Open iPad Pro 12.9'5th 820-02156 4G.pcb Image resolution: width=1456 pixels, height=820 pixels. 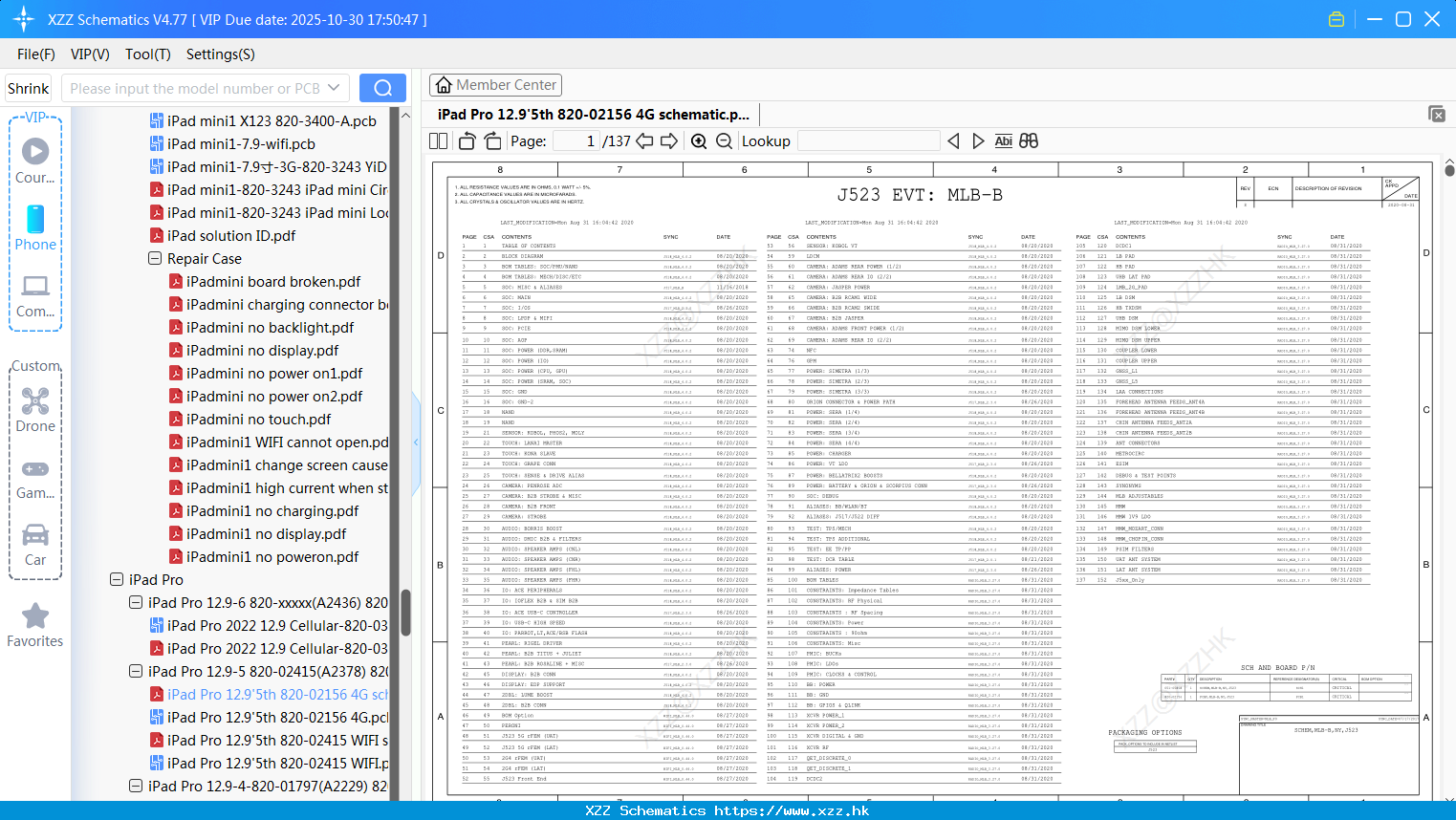(x=277, y=717)
